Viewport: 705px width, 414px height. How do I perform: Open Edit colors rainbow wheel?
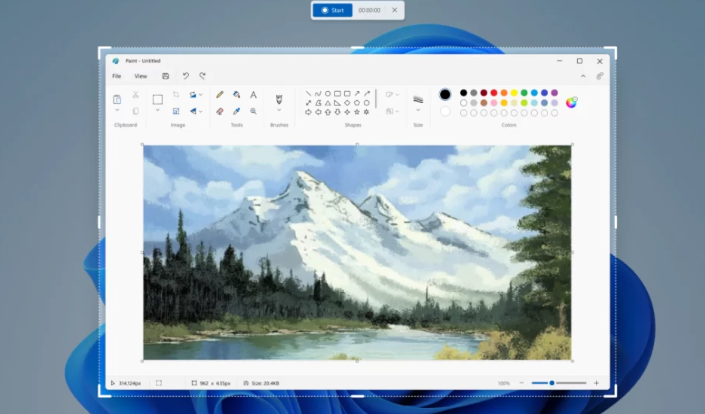click(x=571, y=102)
